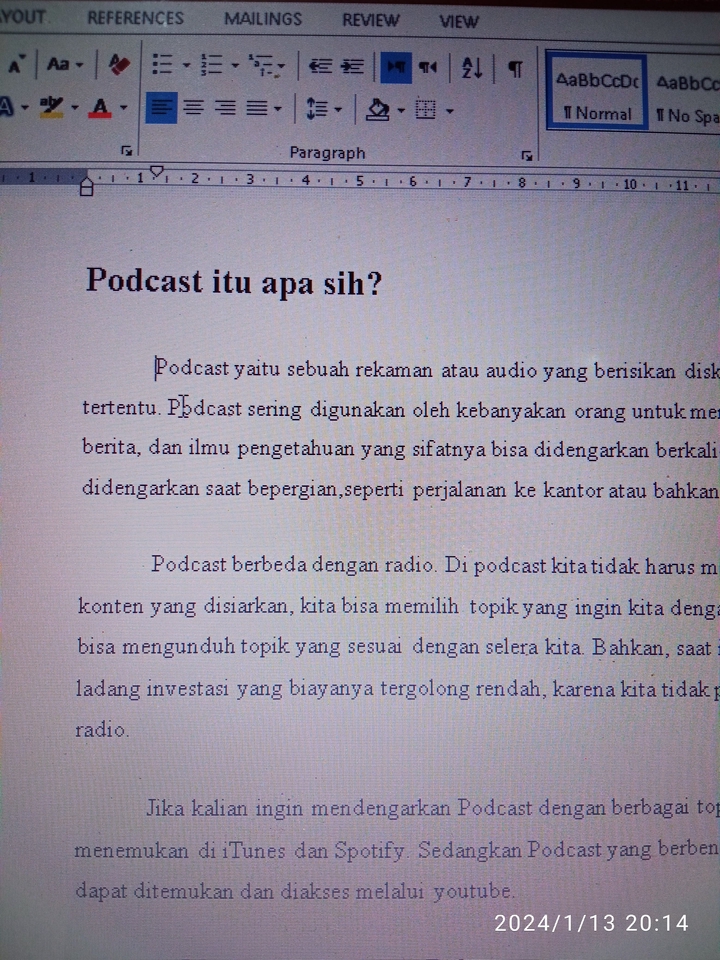This screenshot has width=720, height=960.
Task: Click the word 'Spotify' in third paragraph
Action: point(369,850)
